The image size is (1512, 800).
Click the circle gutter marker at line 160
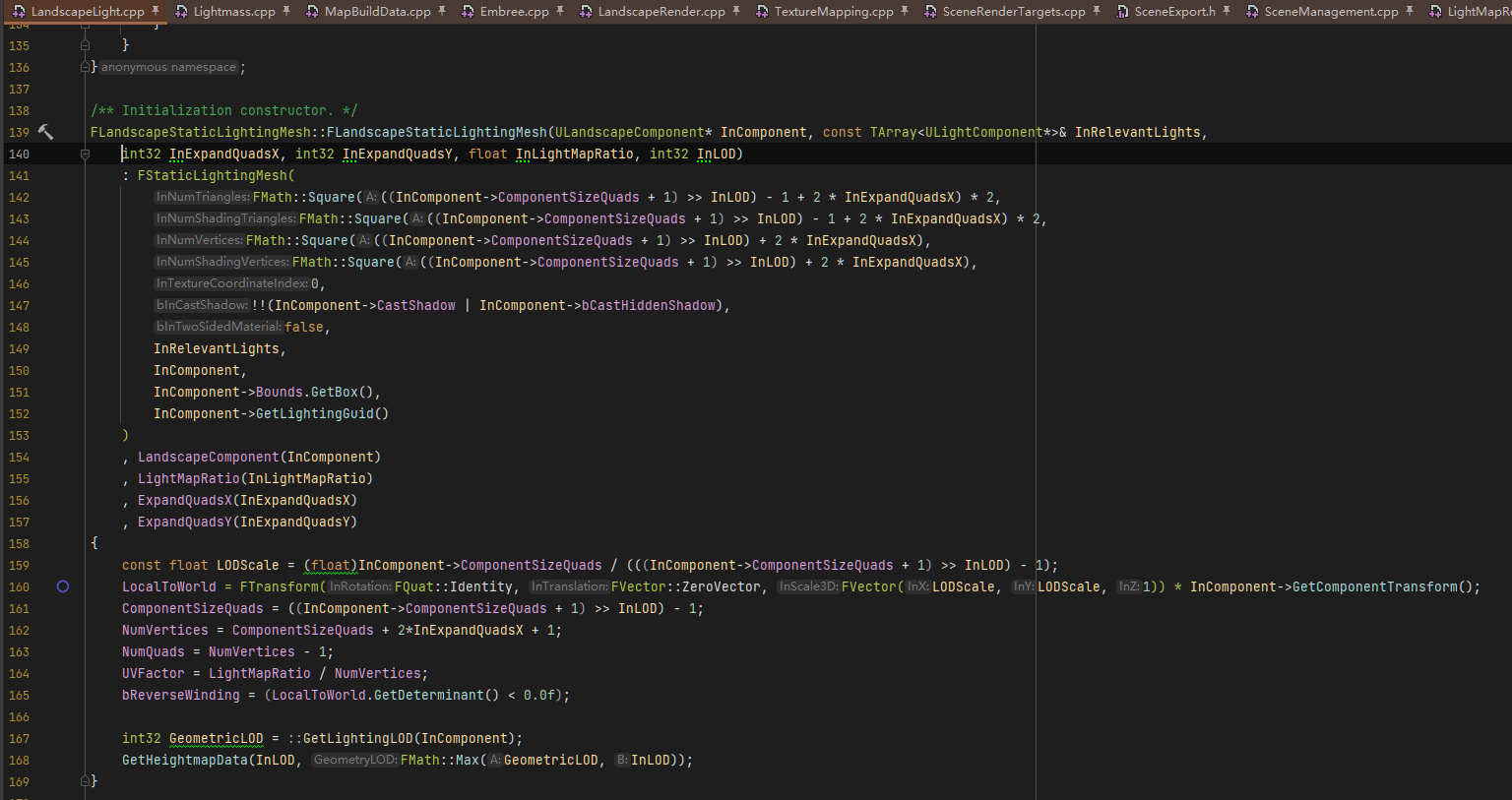tap(63, 586)
